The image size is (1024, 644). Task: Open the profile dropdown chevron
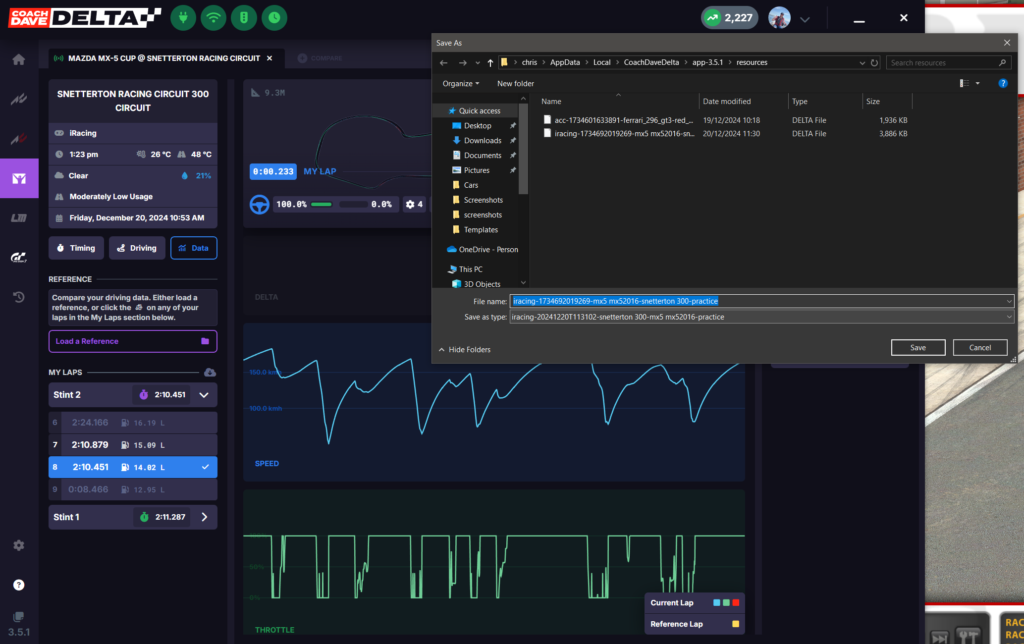point(805,19)
